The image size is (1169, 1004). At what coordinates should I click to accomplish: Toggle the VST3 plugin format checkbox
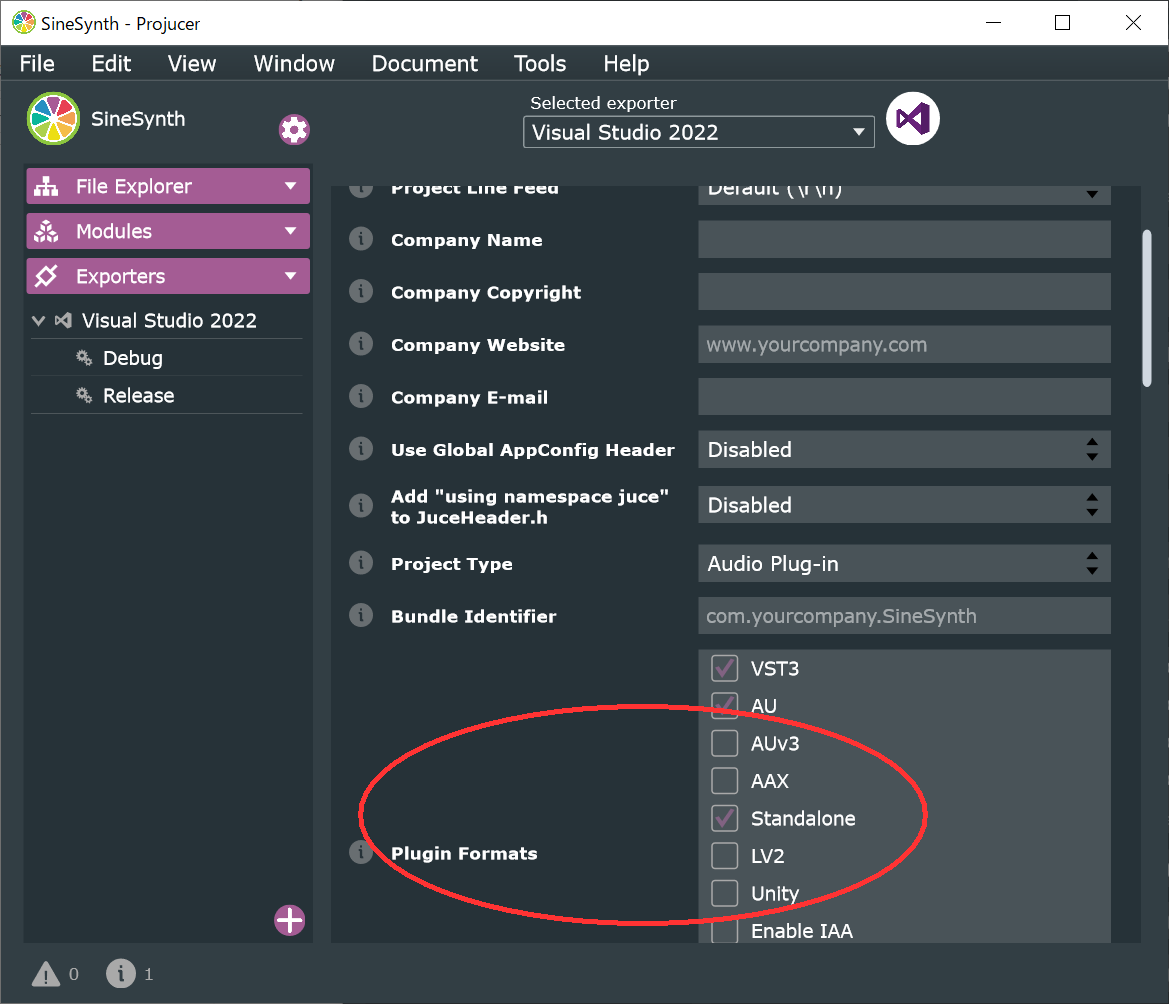[725, 669]
